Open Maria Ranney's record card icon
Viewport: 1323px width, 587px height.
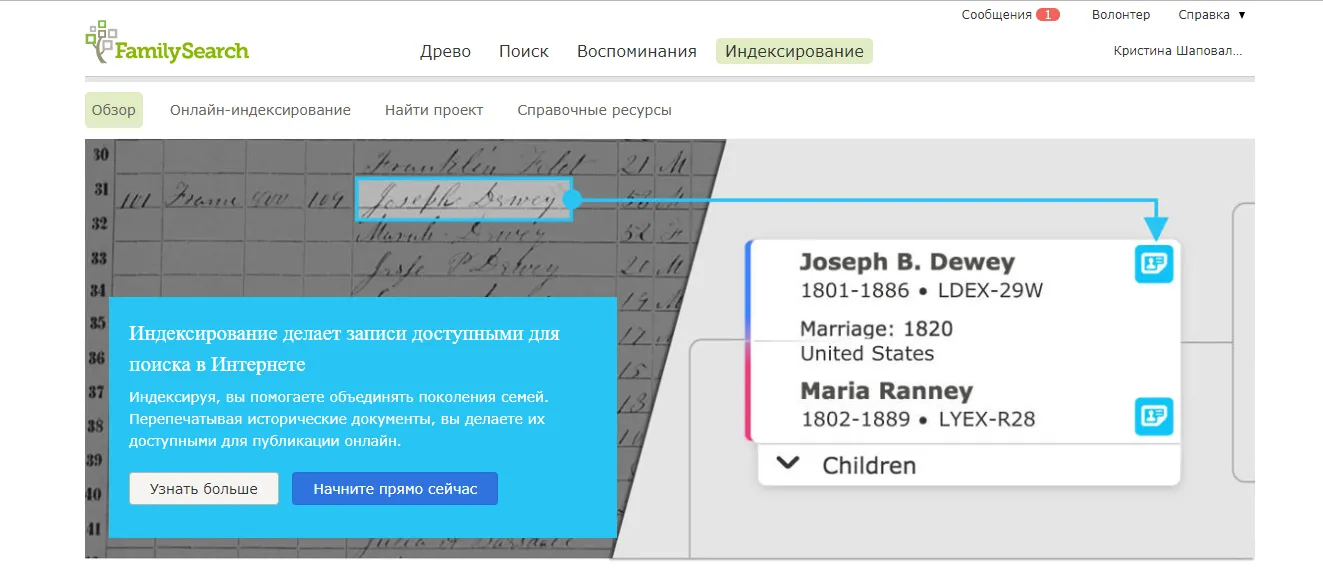point(1154,416)
